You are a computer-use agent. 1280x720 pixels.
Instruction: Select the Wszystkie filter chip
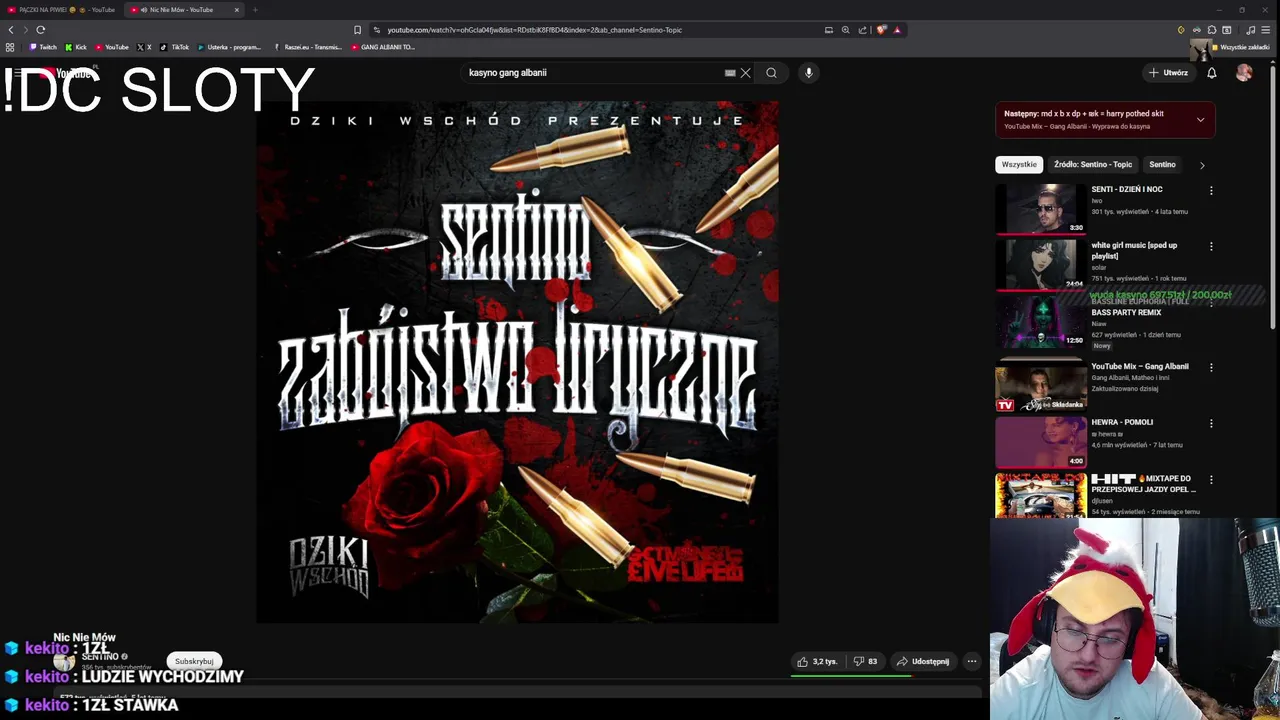pyautogui.click(x=1019, y=164)
